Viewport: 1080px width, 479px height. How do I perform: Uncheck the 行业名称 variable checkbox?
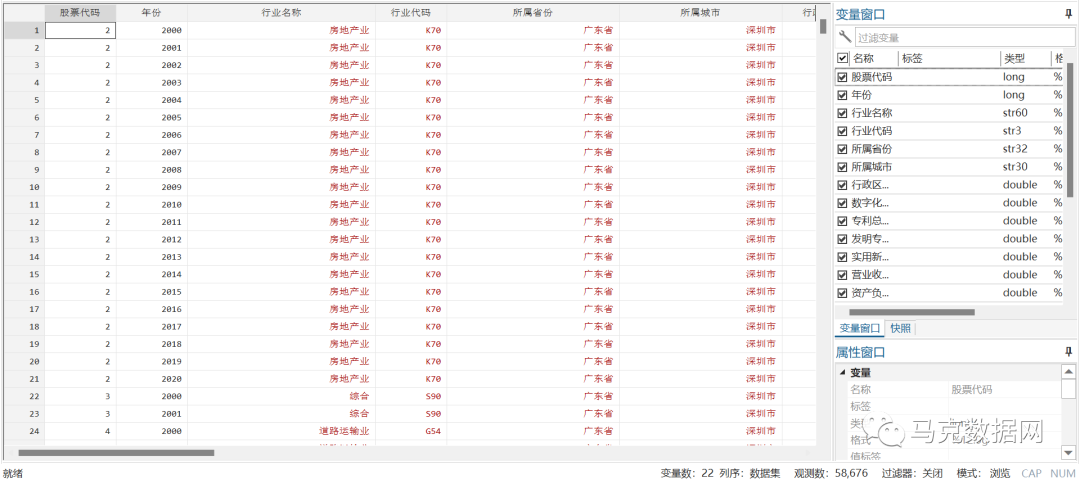click(x=842, y=113)
